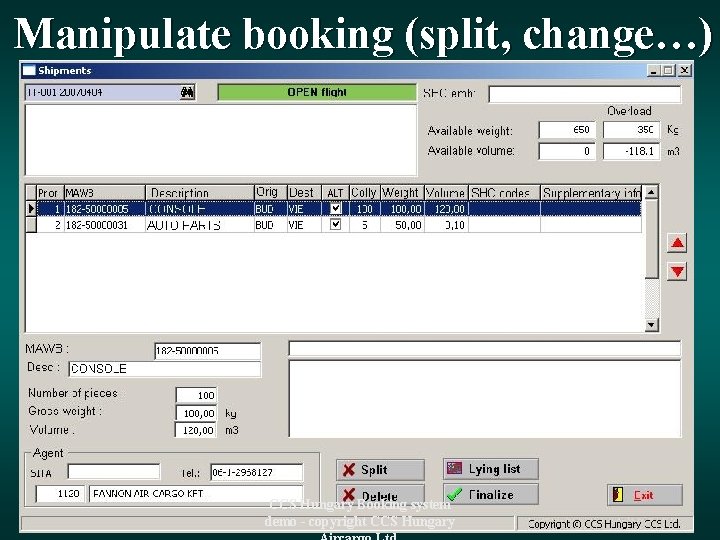Click the Overload weight field showing 350
Image resolution: width=720 pixels, height=540 pixels.
tap(631, 130)
